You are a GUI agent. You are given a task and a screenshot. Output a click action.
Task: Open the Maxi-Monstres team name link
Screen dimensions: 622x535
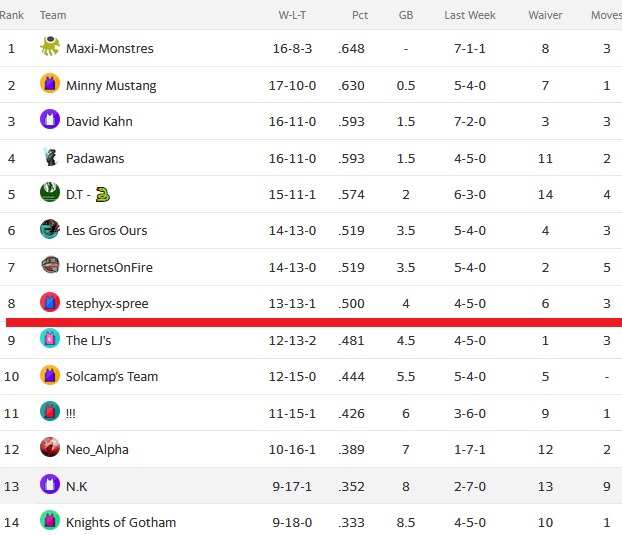(110, 48)
